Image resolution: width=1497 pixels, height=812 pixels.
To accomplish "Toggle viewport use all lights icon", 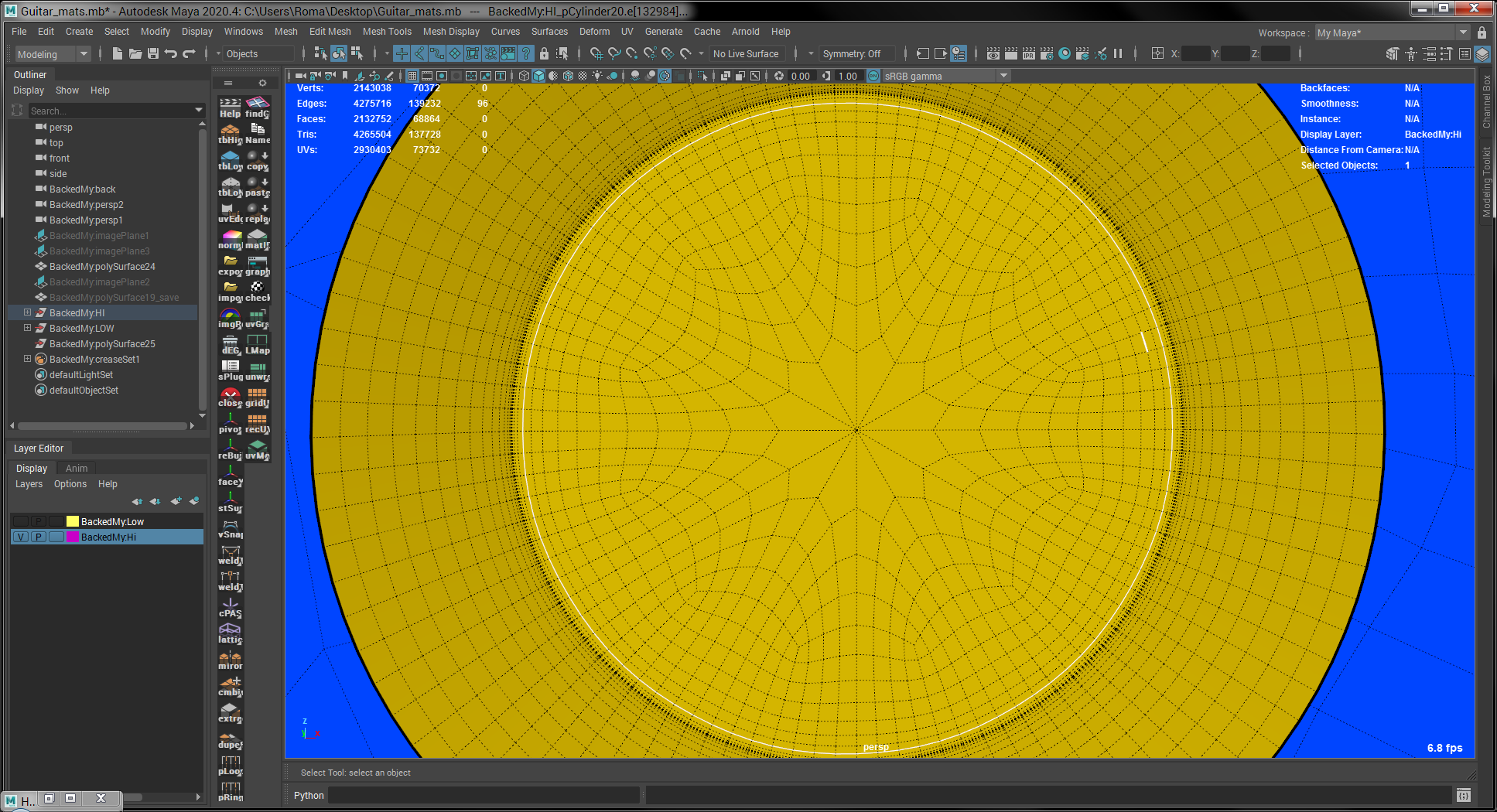I will coord(597,76).
